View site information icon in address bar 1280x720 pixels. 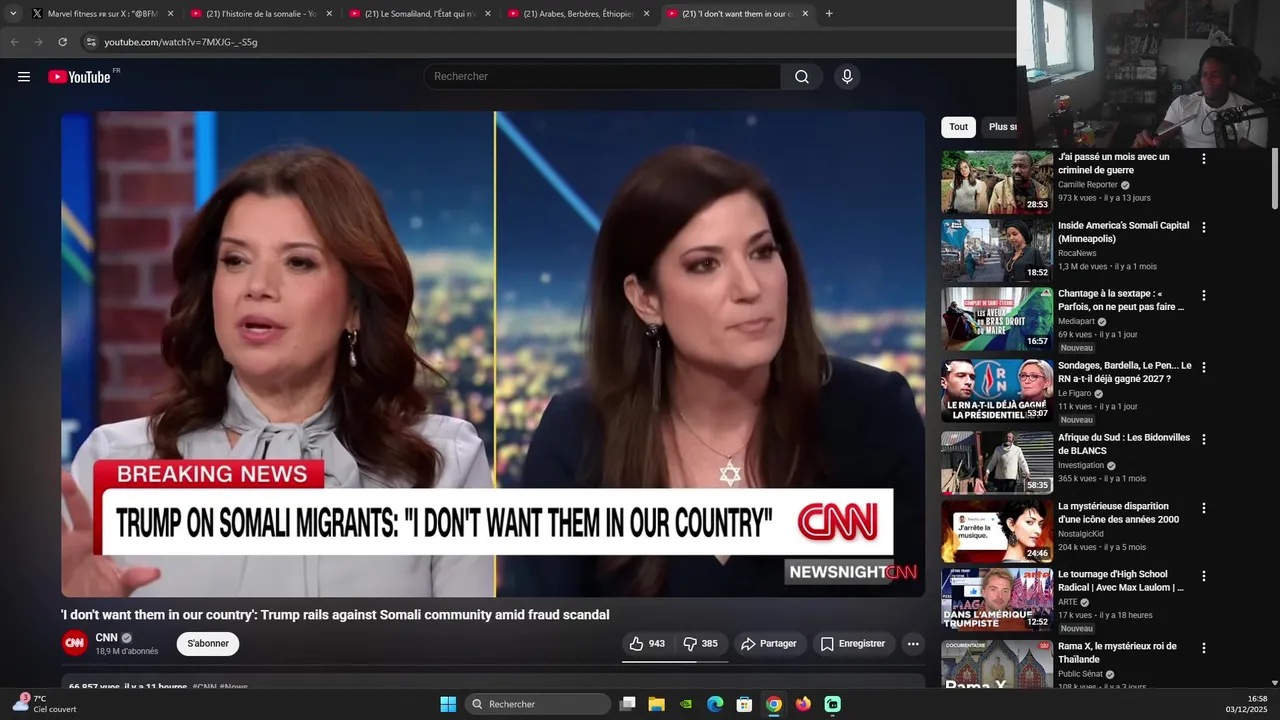point(91,42)
